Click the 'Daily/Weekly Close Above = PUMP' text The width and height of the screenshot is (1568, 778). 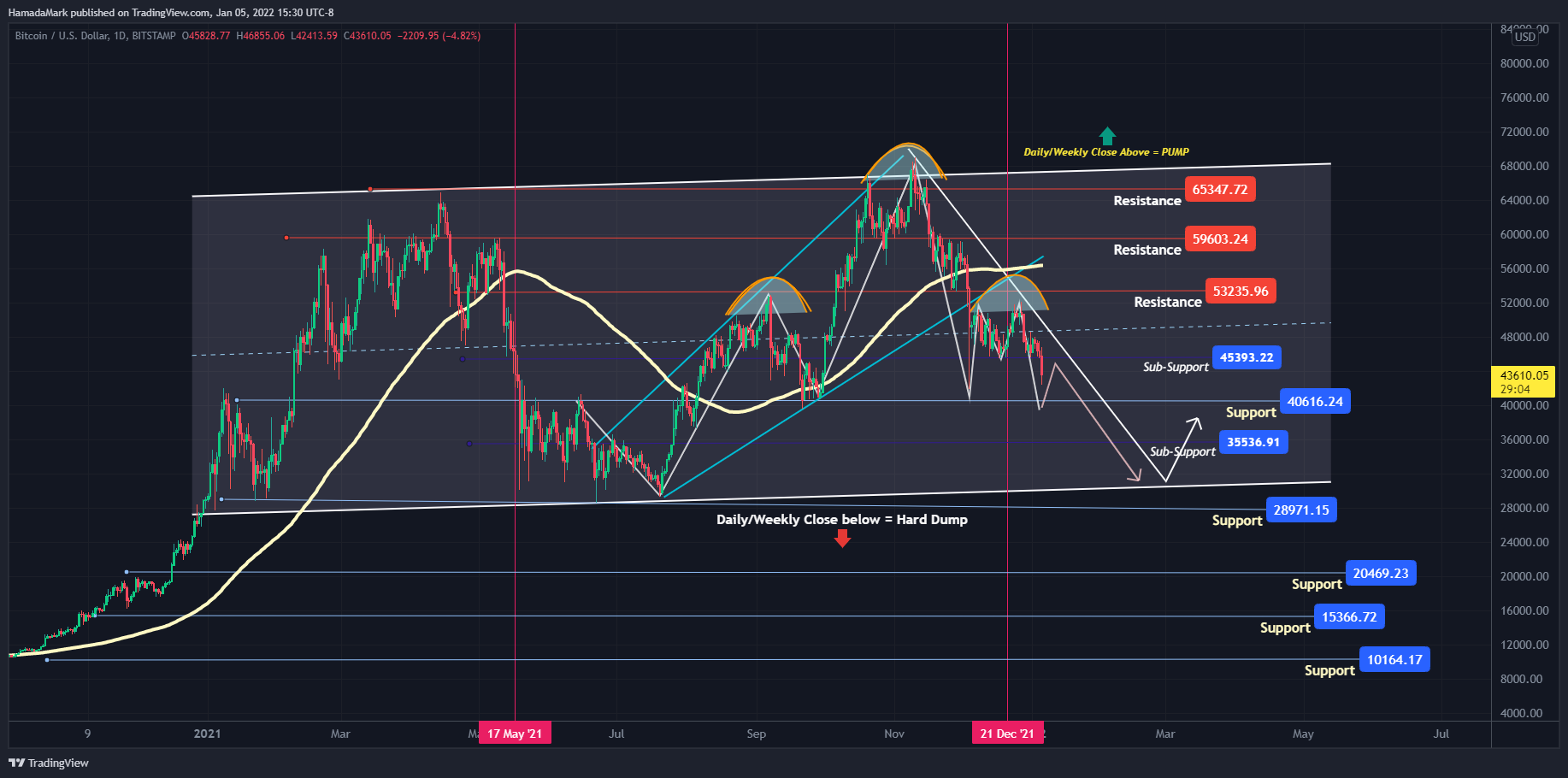[1106, 152]
